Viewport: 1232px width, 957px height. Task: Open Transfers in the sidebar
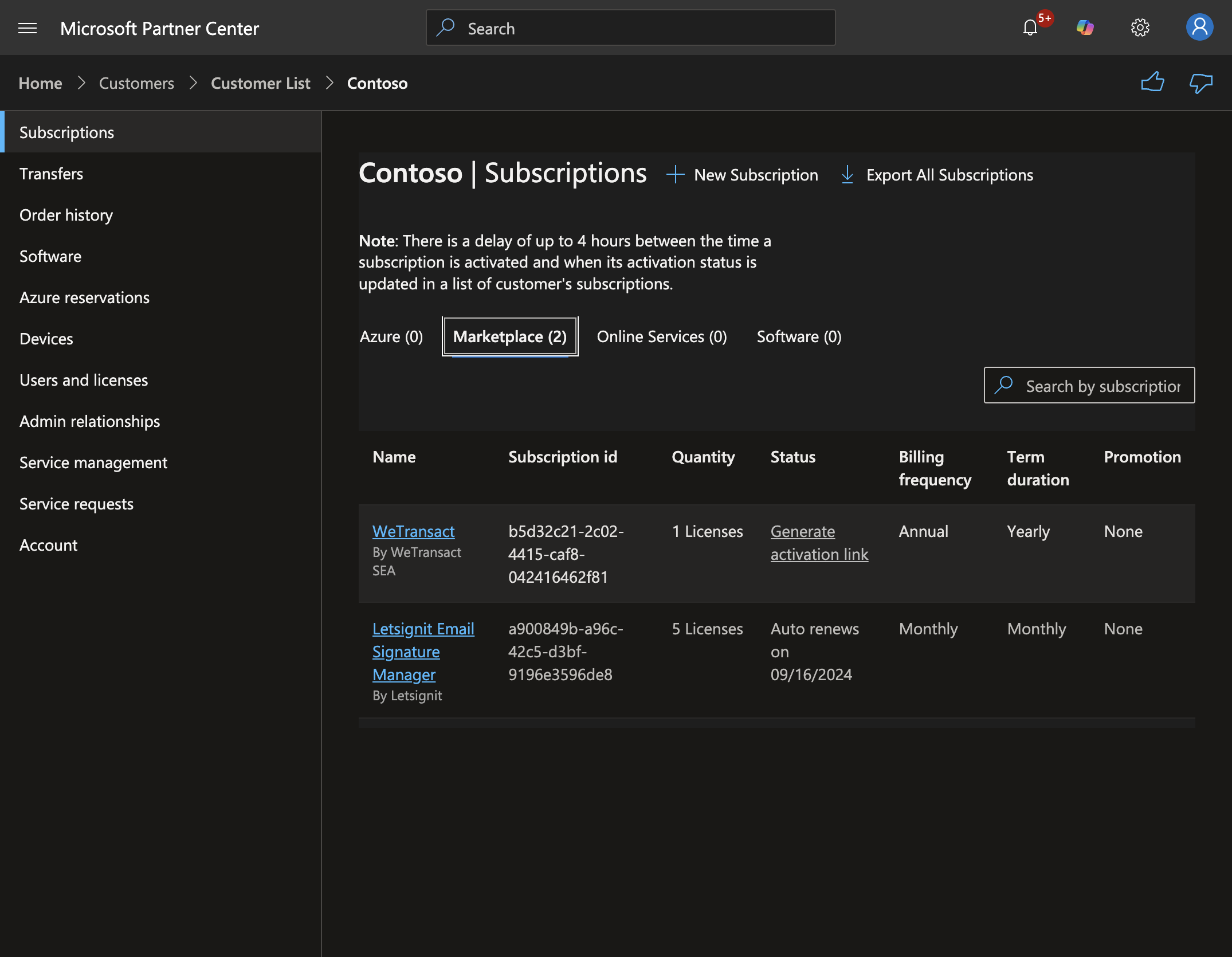coord(160,174)
